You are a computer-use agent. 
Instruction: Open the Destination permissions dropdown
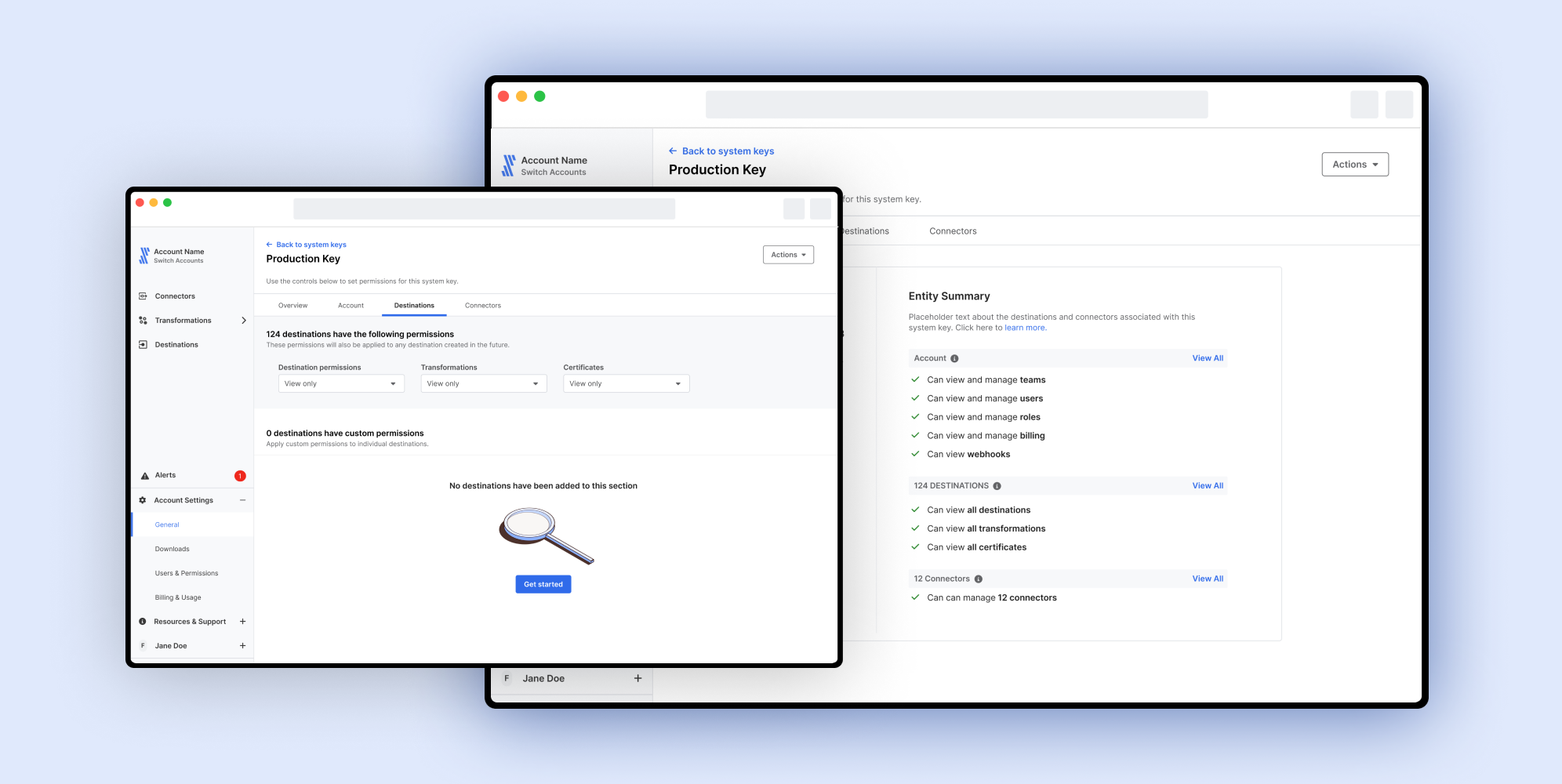click(341, 383)
